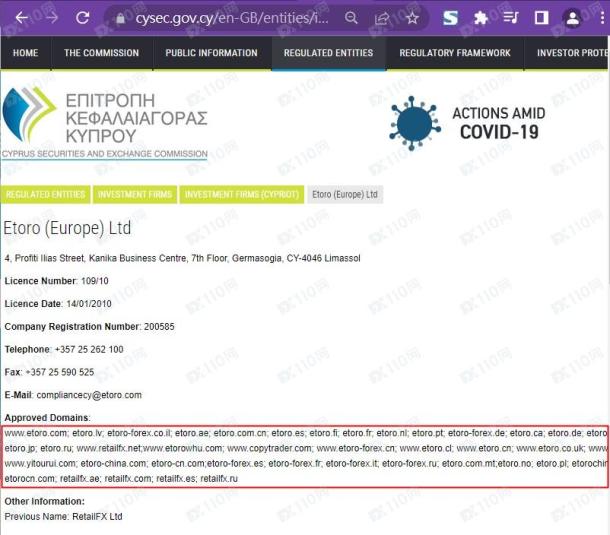Click the INVESTMENT FIRMS breadcrumb
Image resolution: width=610 pixels, height=535 pixels.
(x=135, y=195)
